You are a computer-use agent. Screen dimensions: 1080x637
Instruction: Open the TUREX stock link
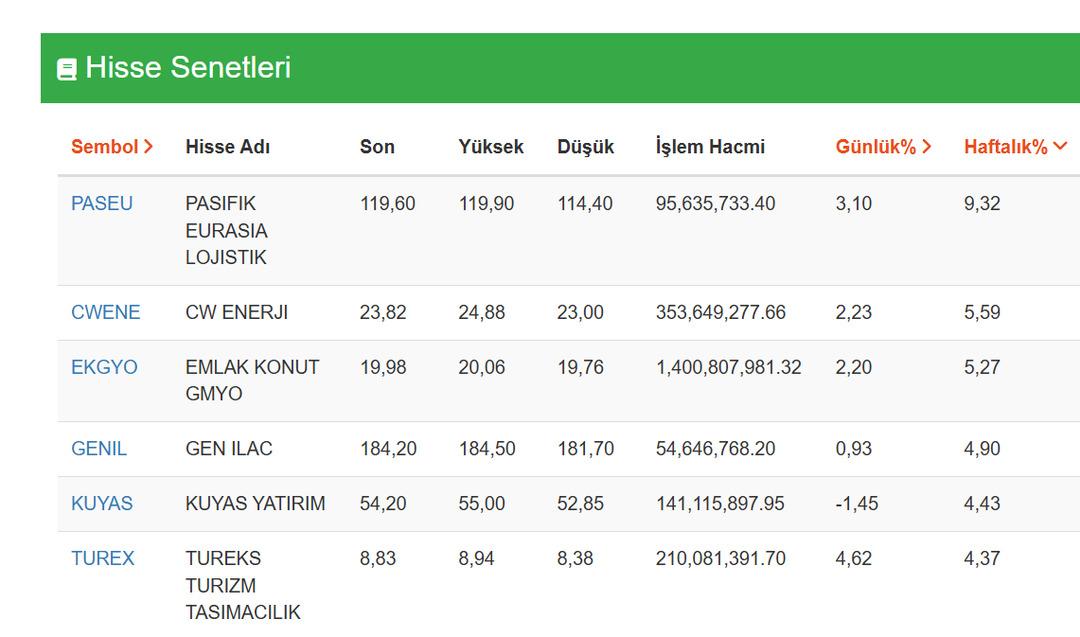pos(102,559)
